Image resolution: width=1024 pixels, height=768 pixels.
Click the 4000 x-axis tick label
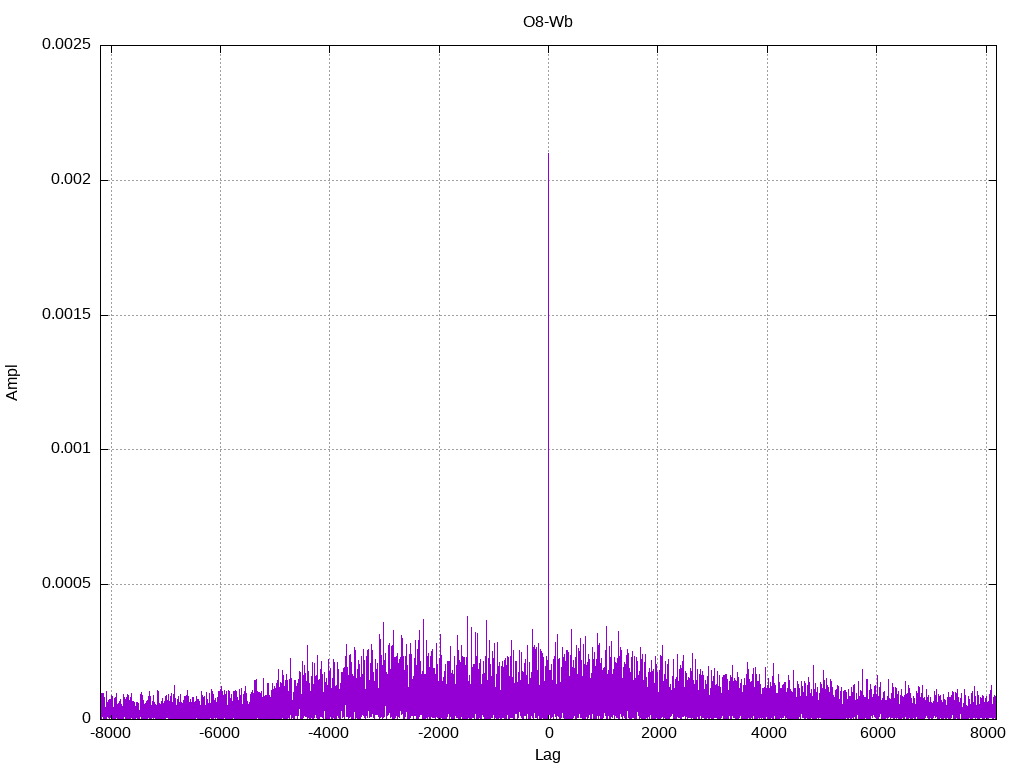[x=767, y=734]
